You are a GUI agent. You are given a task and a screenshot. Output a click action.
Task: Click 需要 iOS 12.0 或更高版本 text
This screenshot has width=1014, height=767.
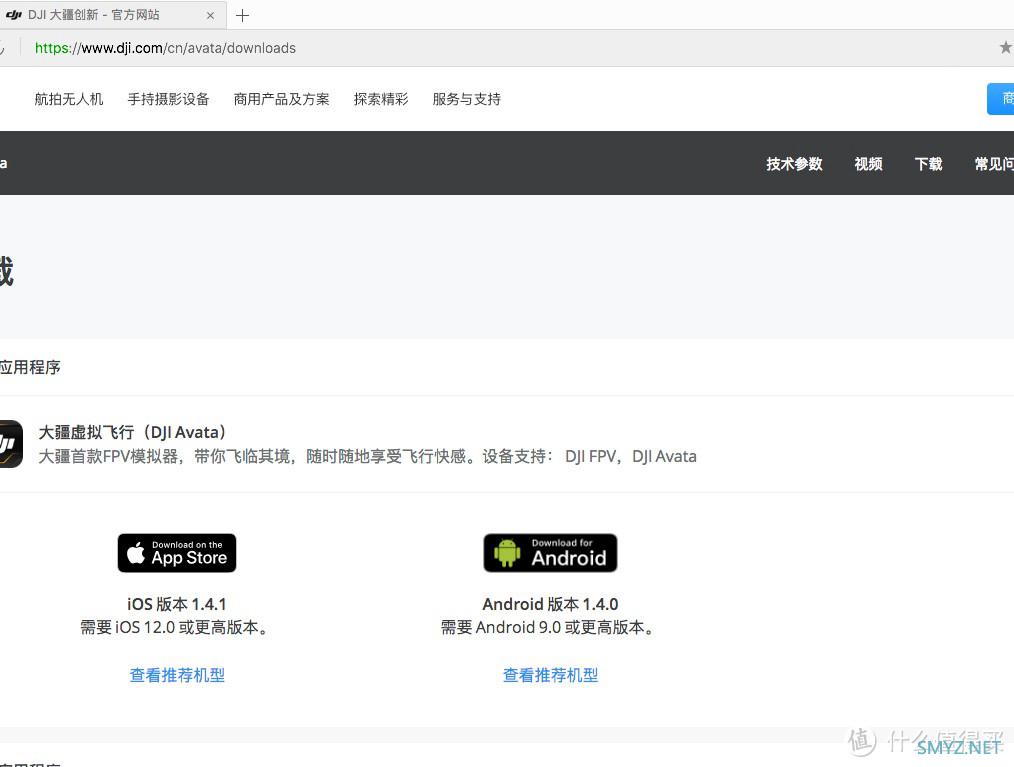point(173,627)
